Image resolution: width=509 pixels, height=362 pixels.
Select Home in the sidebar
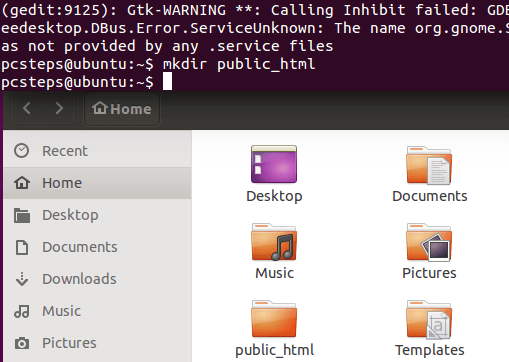coord(97,183)
